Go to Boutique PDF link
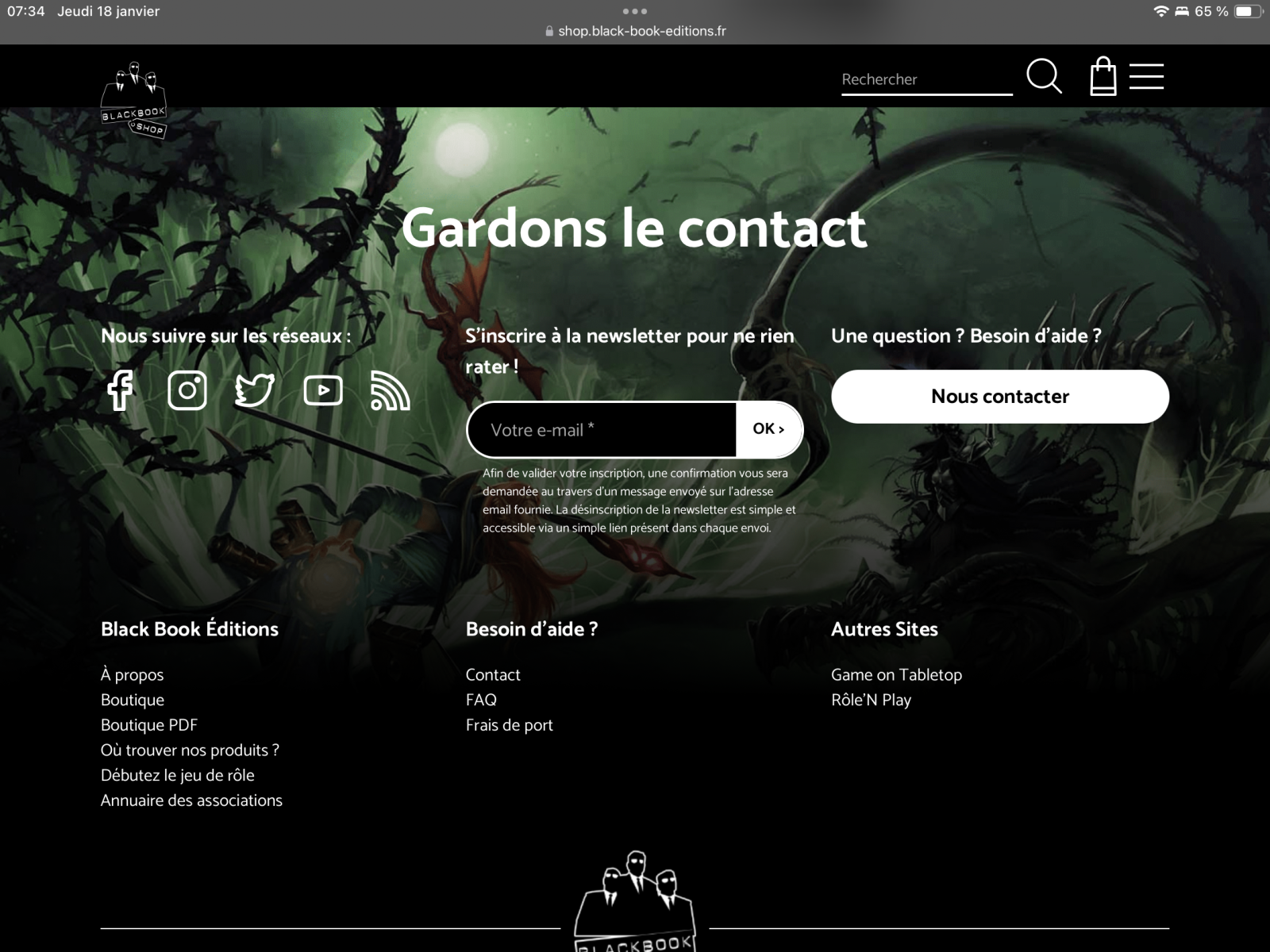Image resolution: width=1270 pixels, height=952 pixels. coord(149,725)
